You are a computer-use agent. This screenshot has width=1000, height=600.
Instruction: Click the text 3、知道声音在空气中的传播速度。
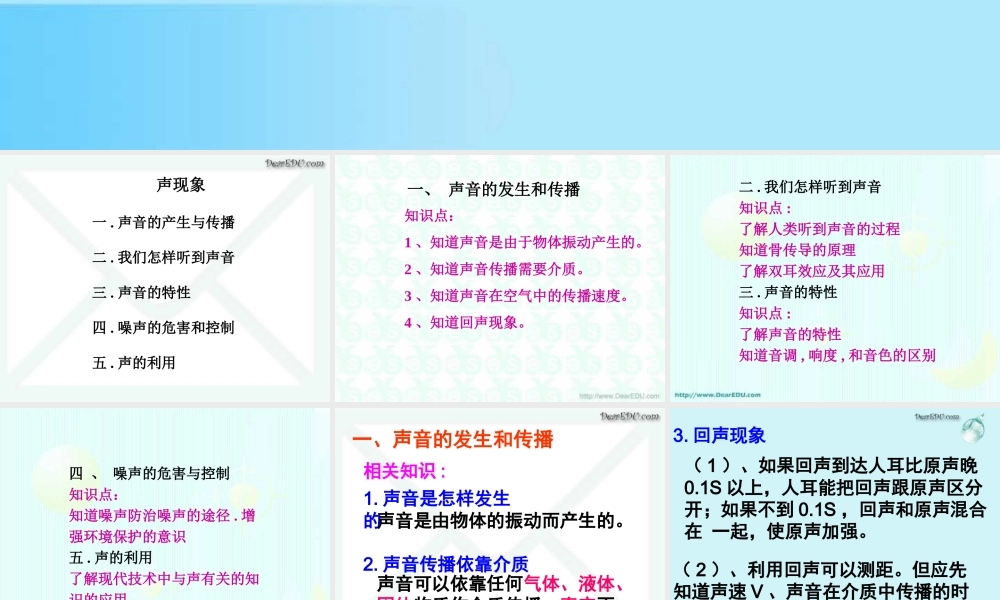(517, 296)
